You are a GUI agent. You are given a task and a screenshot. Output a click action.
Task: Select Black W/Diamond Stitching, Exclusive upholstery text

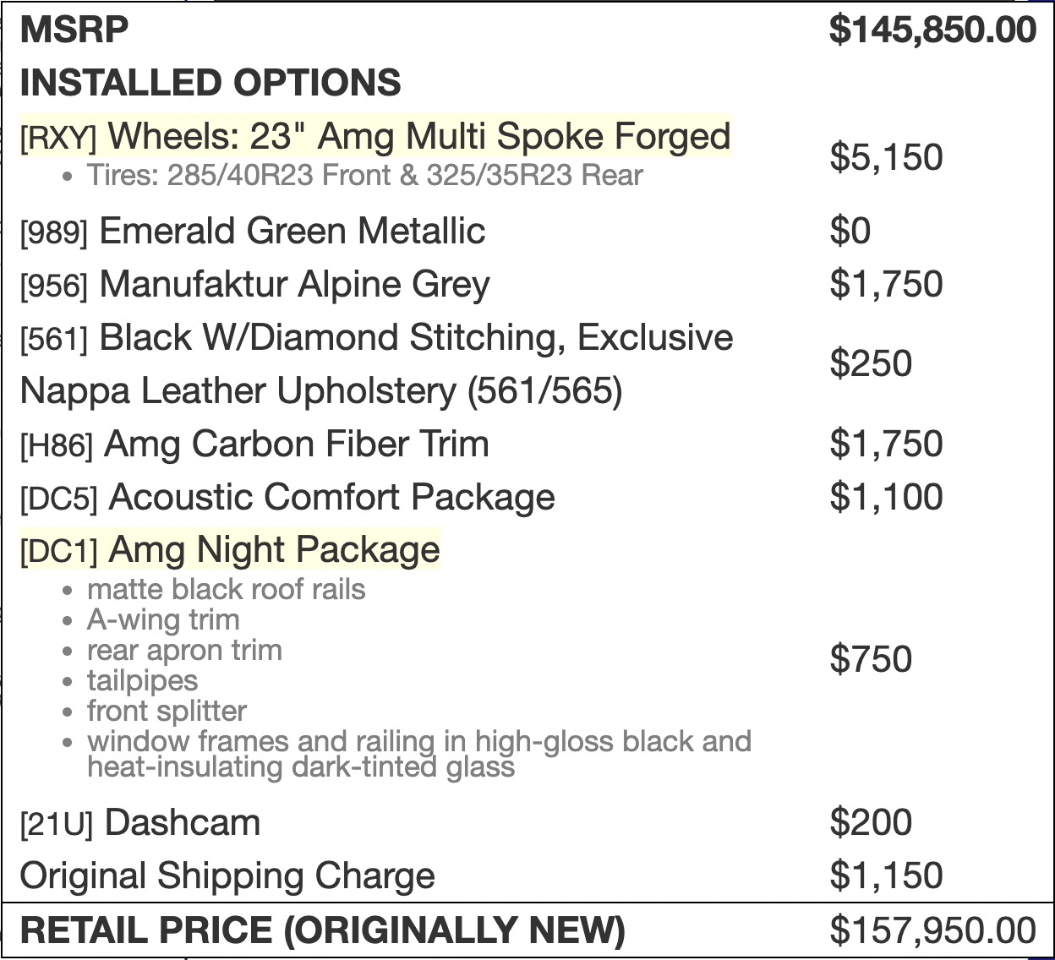pyautogui.click(x=416, y=338)
